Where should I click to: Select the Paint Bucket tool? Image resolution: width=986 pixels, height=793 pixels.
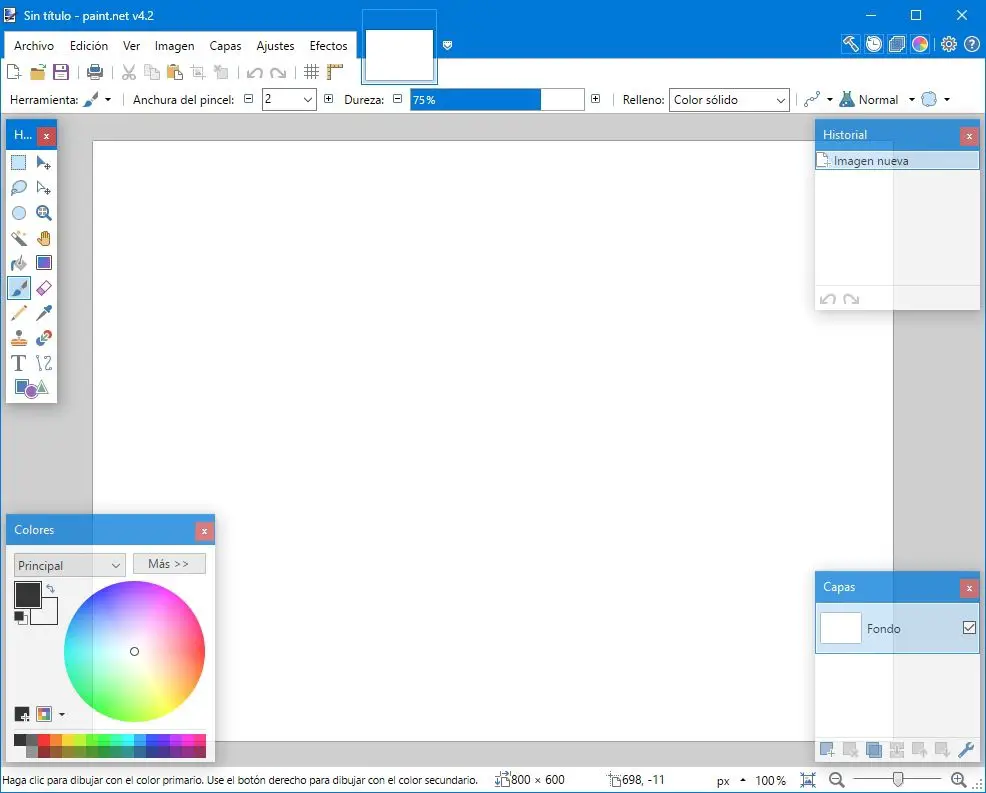pyautogui.click(x=19, y=263)
